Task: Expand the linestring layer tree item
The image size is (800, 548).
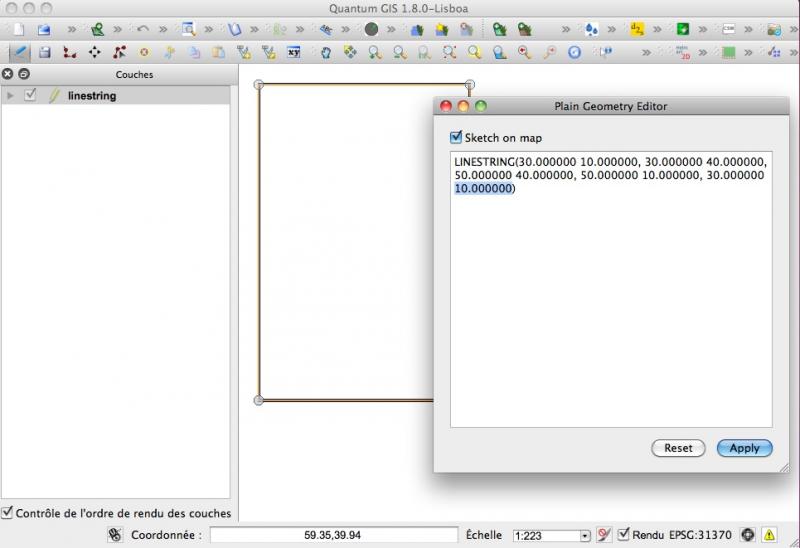Action: pyautogui.click(x=11, y=96)
